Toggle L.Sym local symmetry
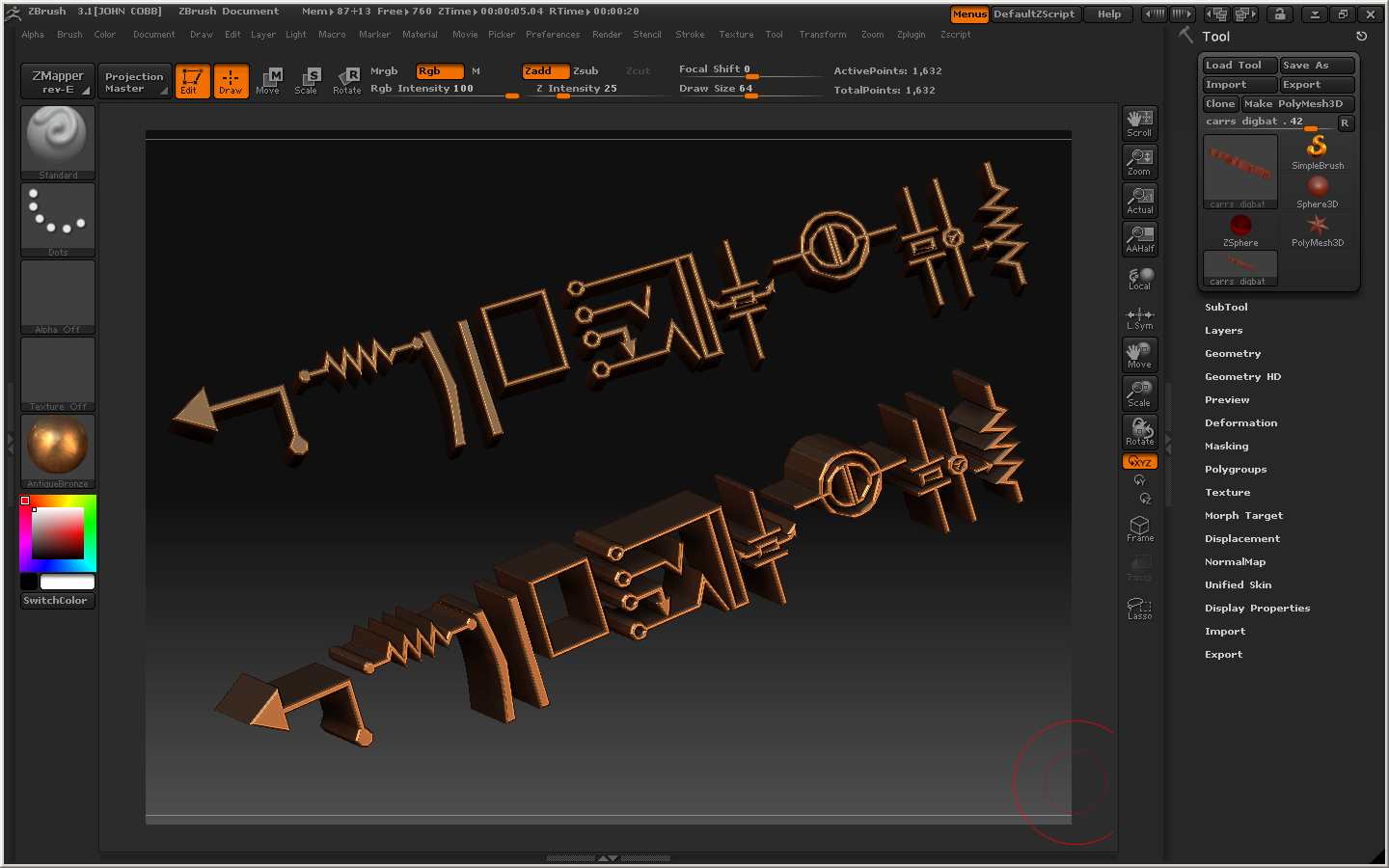The image size is (1389, 868). (x=1140, y=318)
